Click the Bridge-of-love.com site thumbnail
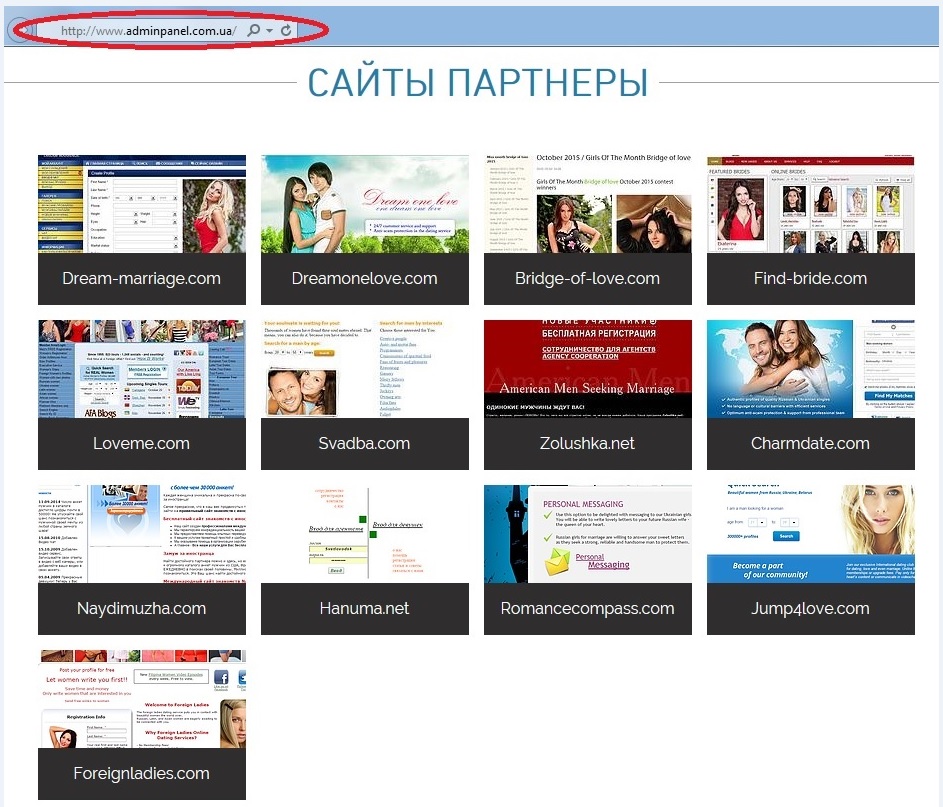This screenshot has width=943, height=807. [x=588, y=204]
